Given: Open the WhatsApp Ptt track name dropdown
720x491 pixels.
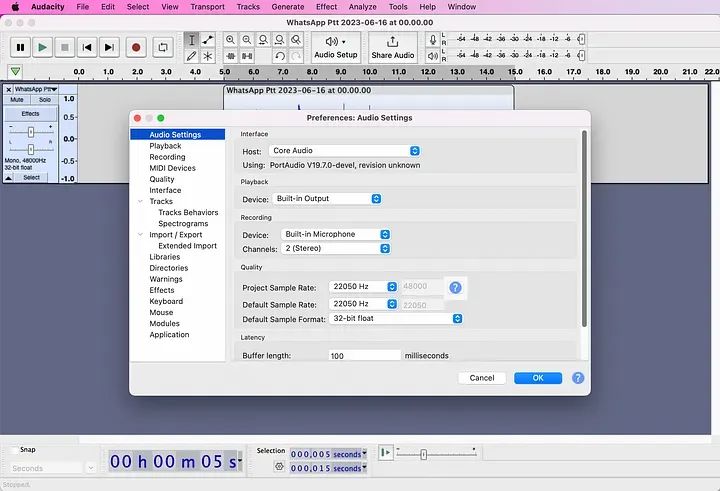Looking at the screenshot, I should coord(36,89).
